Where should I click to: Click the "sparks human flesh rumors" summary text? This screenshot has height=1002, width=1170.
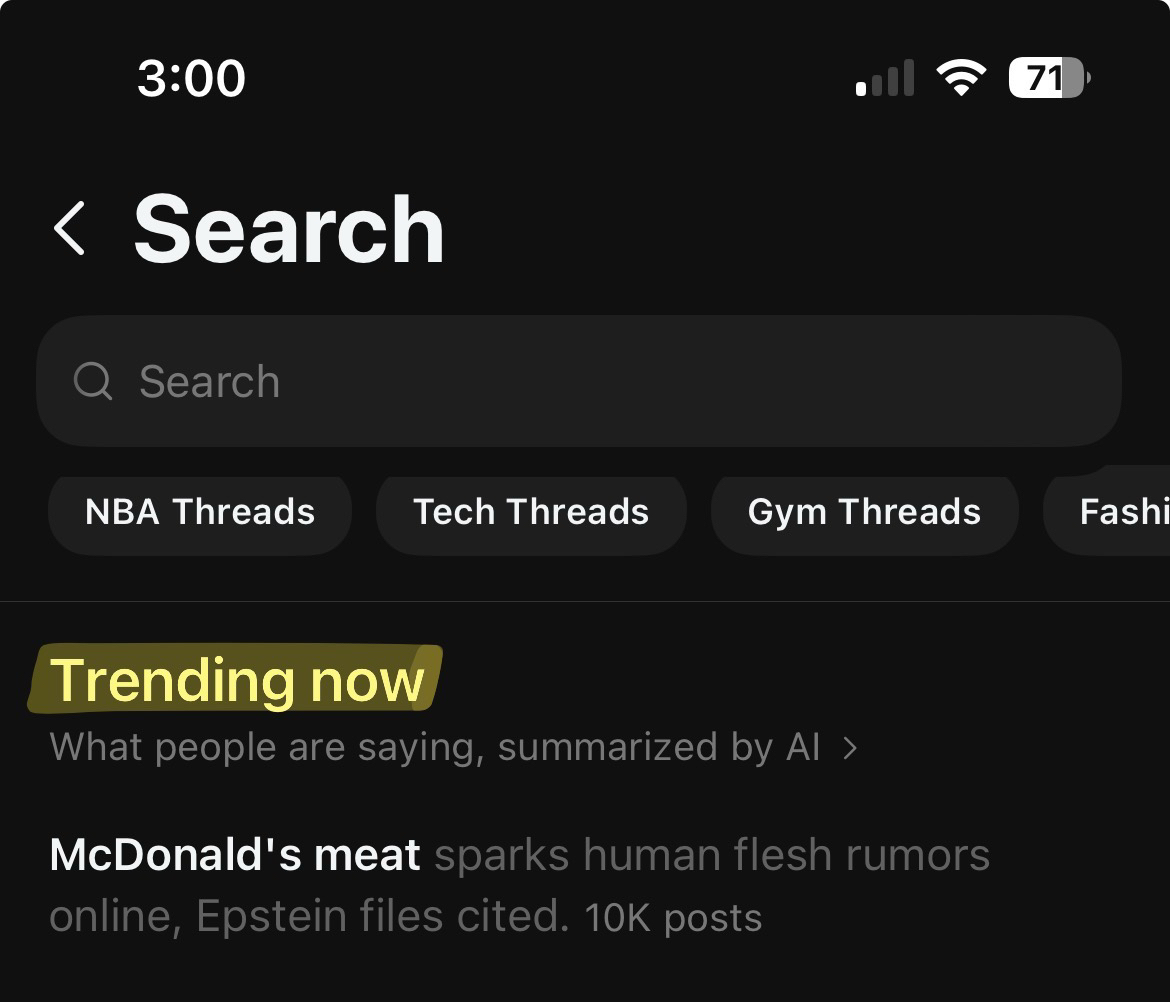tap(711, 856)
